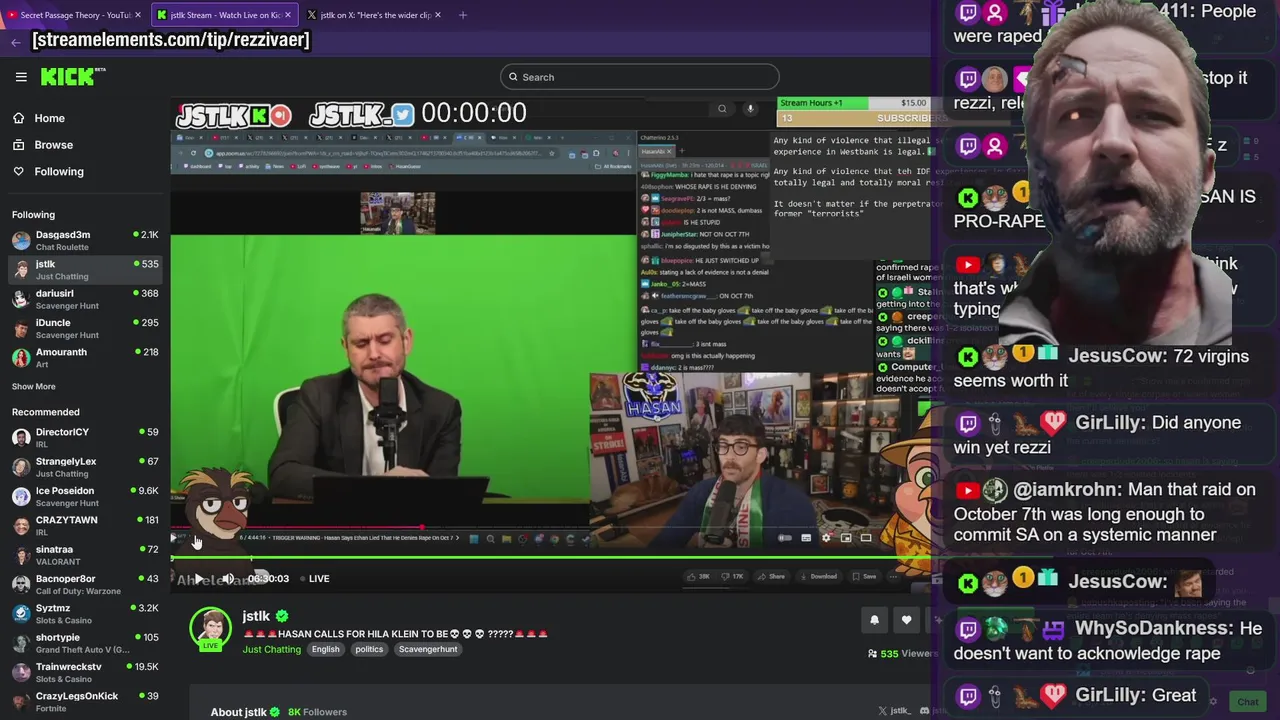
Task: Toggle subtitles in embedded YouTube player
Action: pyautogui.click(x=806, y=538)
